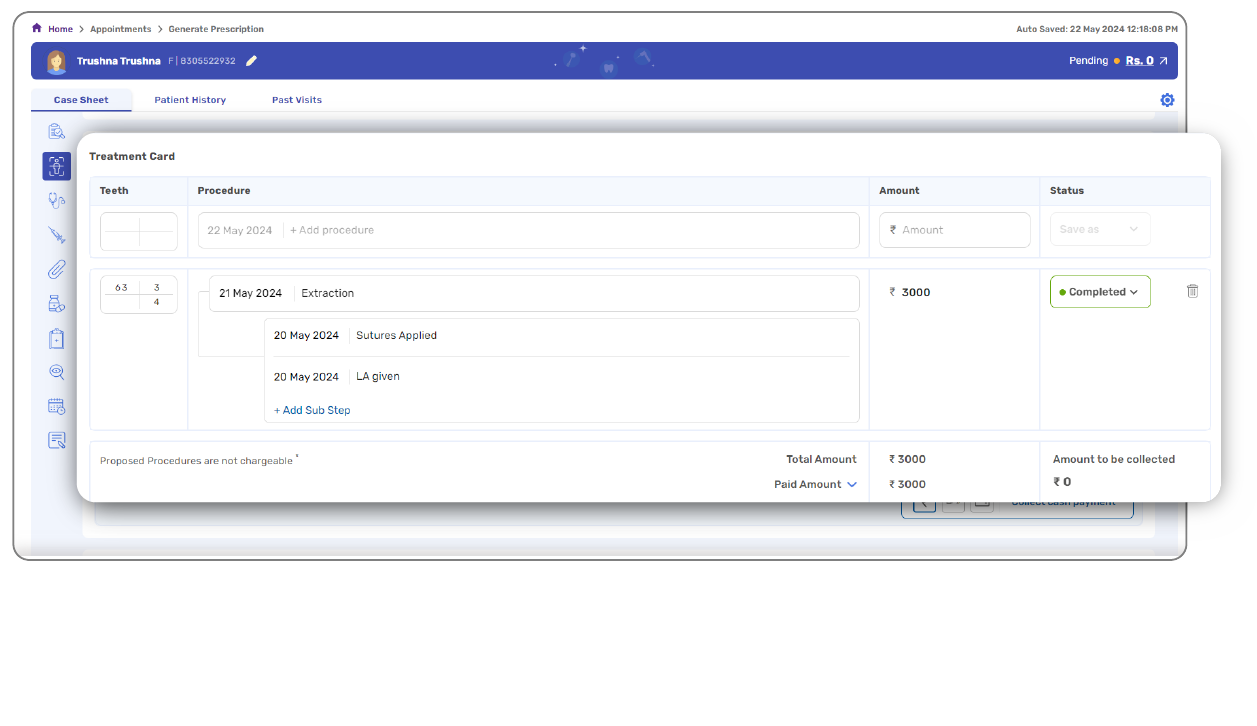Click the clipboard-search icon in sidebar

(x=57, y=131)
